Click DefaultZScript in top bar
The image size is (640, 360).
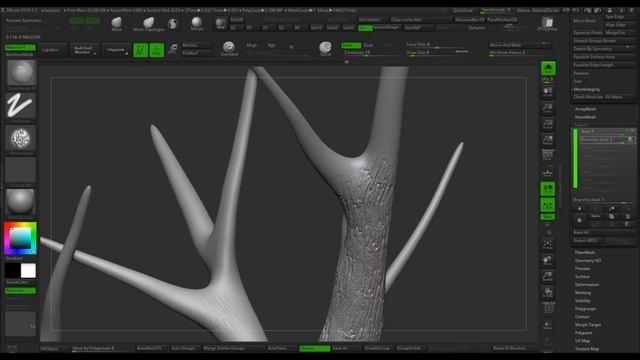(545, 11)
